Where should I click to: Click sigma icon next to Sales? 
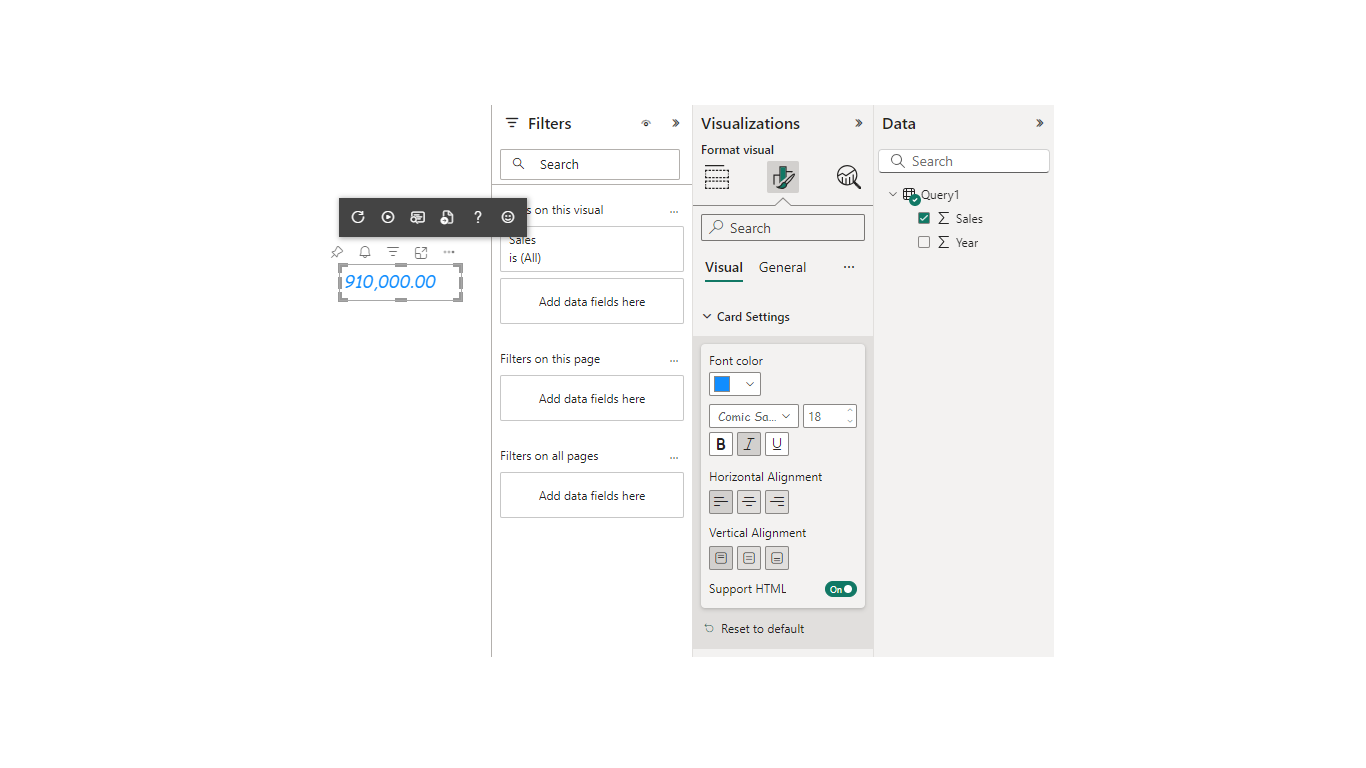click(943, 218)
